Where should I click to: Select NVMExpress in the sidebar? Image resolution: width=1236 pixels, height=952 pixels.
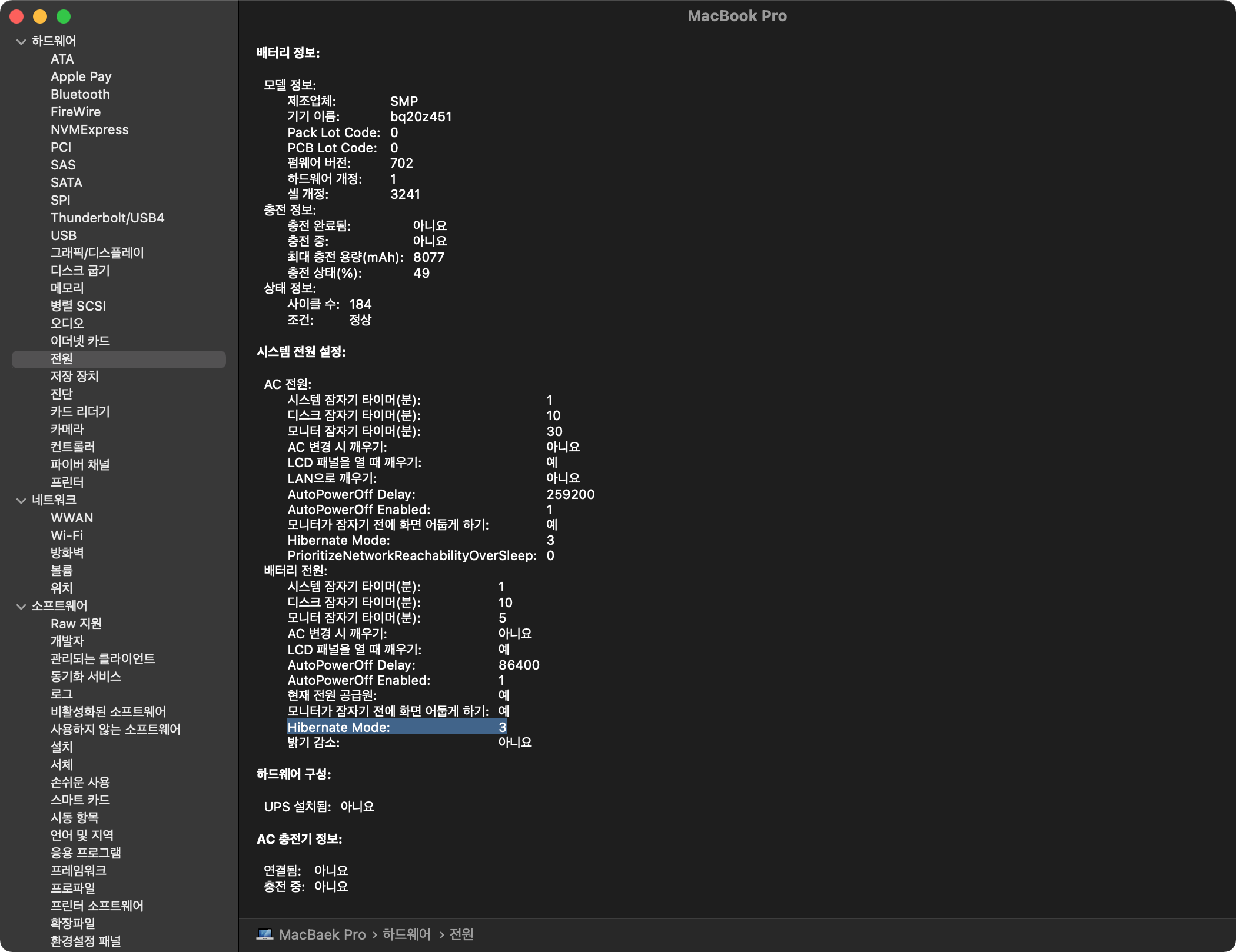(89, 129)
